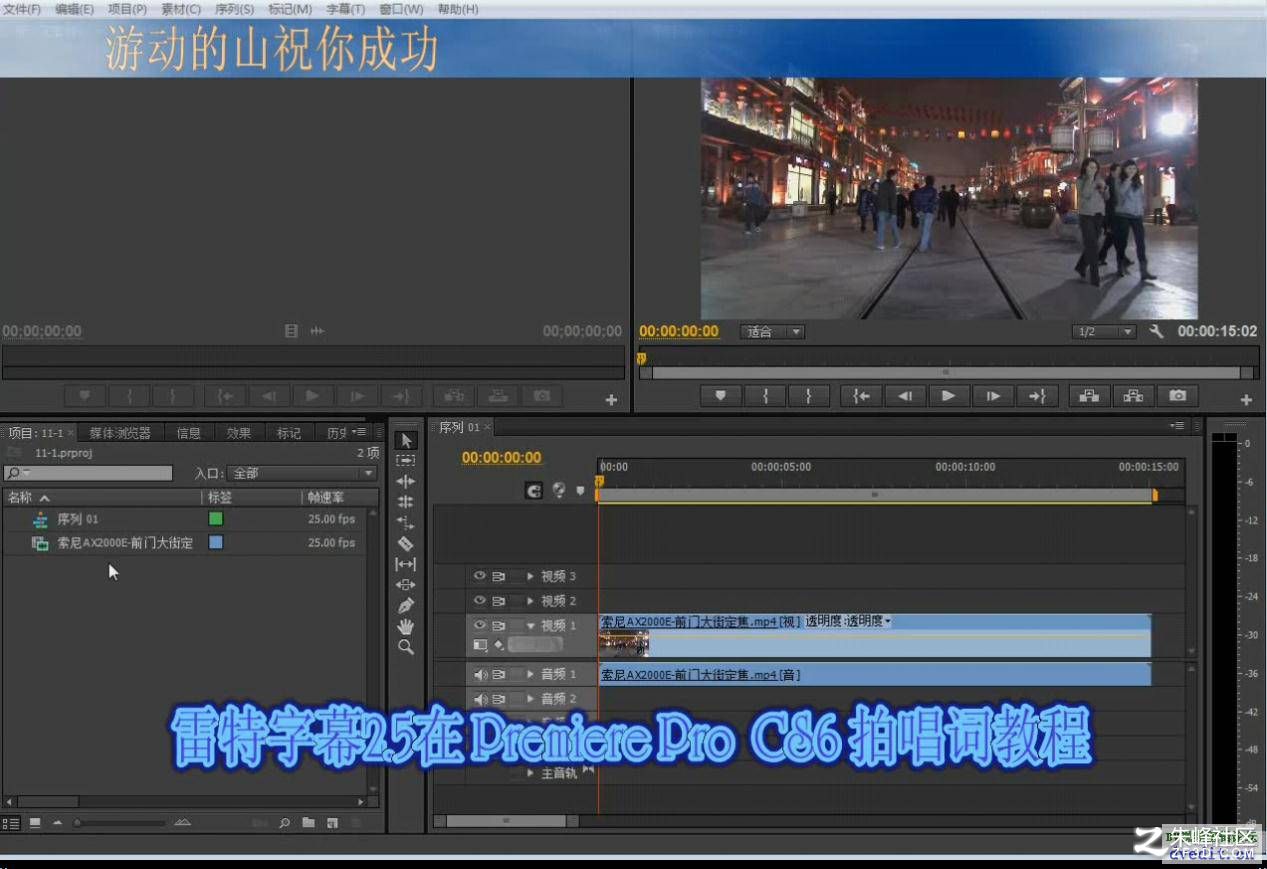Click the Project panel thumbnail zoom slider
This screenshot has width=1267, height=869.
click(120, 823)
